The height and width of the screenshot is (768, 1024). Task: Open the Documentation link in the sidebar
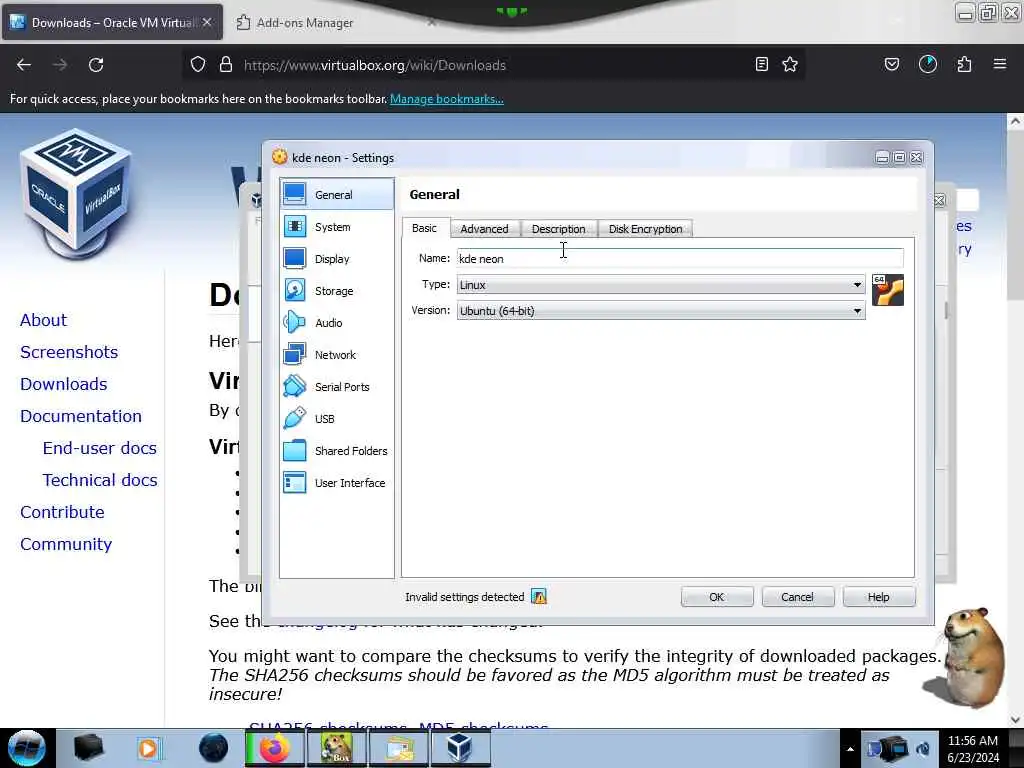tap(80, 416)
